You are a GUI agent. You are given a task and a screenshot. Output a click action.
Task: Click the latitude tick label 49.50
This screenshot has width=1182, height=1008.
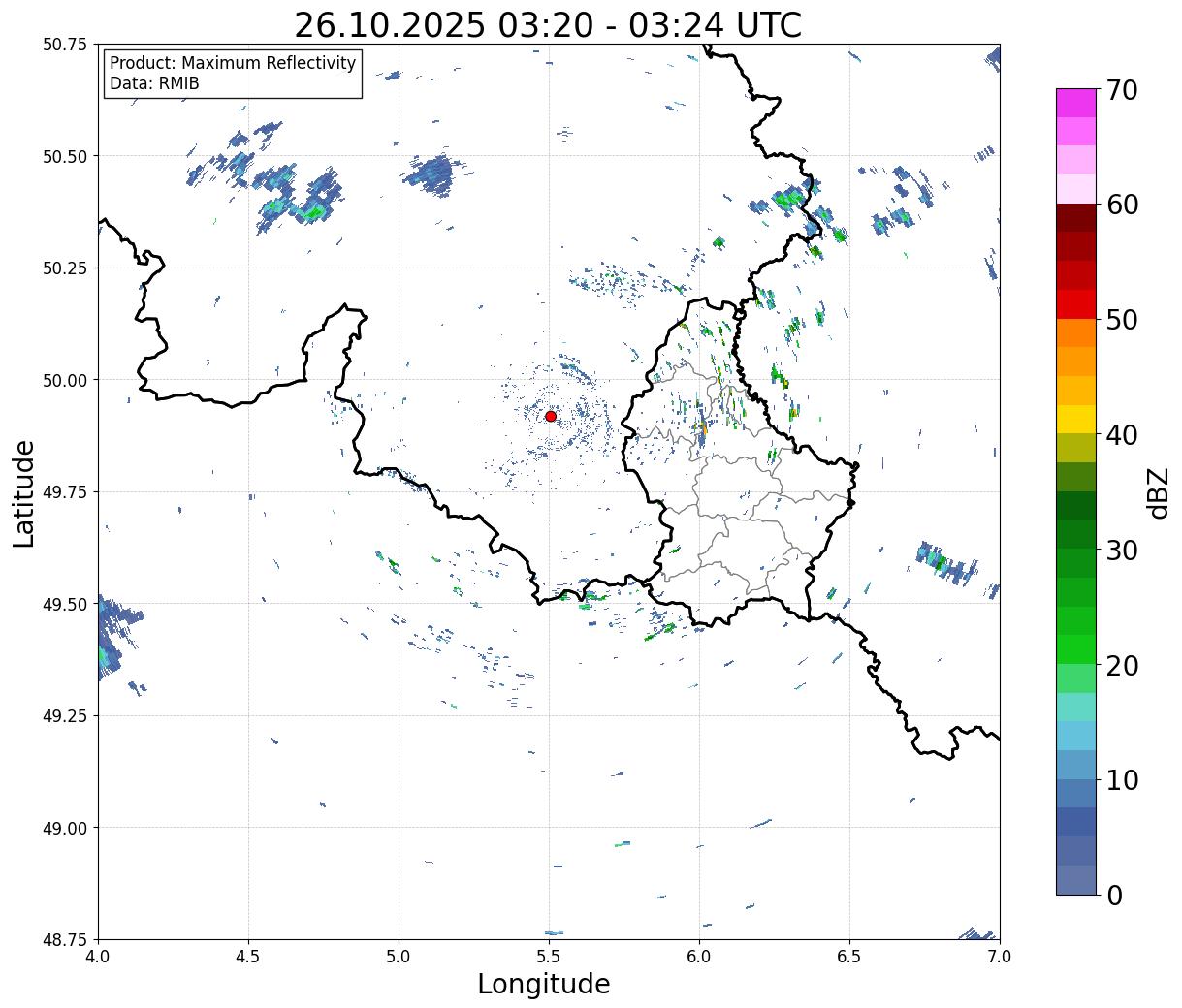click(65, 604)
